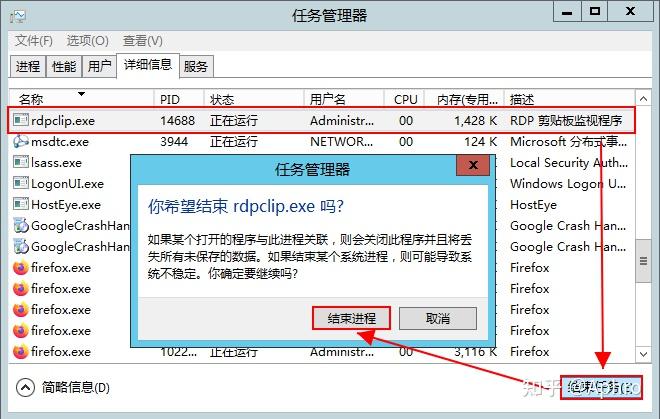
Task: Sort by the 内存(专用 column header
Action: [x=464, y=99]
